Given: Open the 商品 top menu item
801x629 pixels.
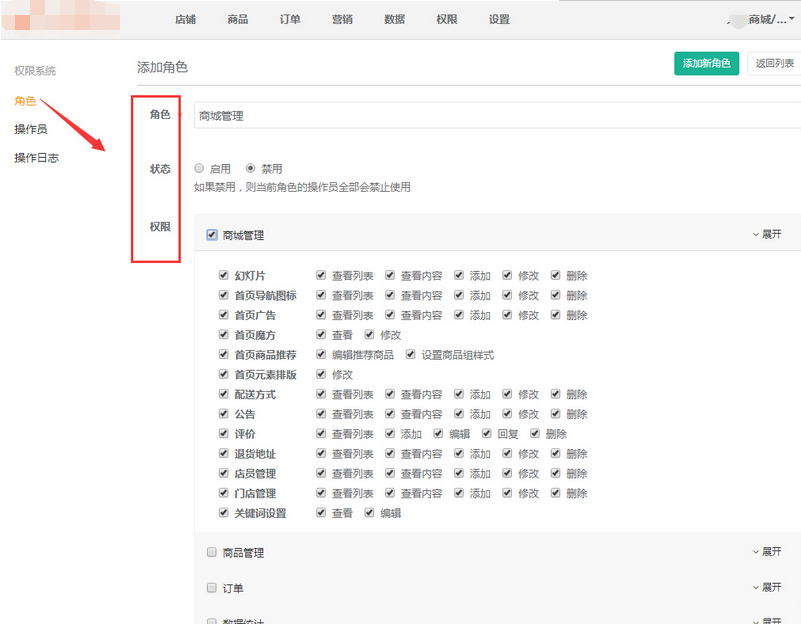Looking at the screenshot, I should (x=238, y=19).
